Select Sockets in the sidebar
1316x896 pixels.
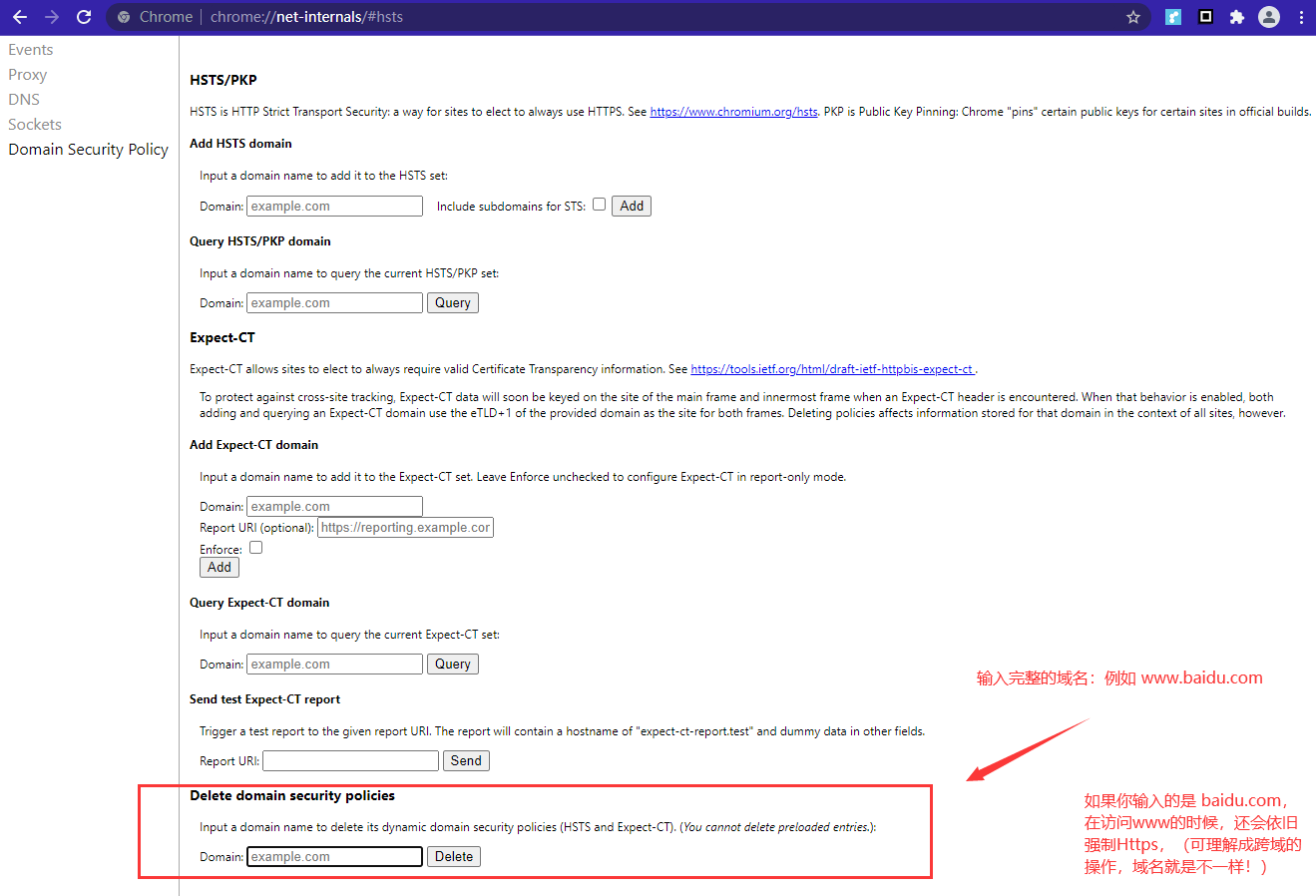point(35,125)
